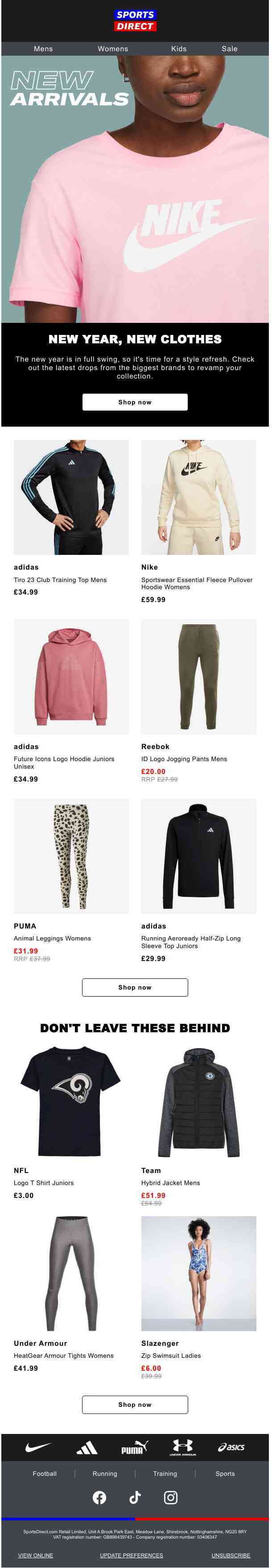Image resolution: width=272 pixels, height=1568 pixels.
Task: Open the Unsubscribe link
Action: 232,1555
